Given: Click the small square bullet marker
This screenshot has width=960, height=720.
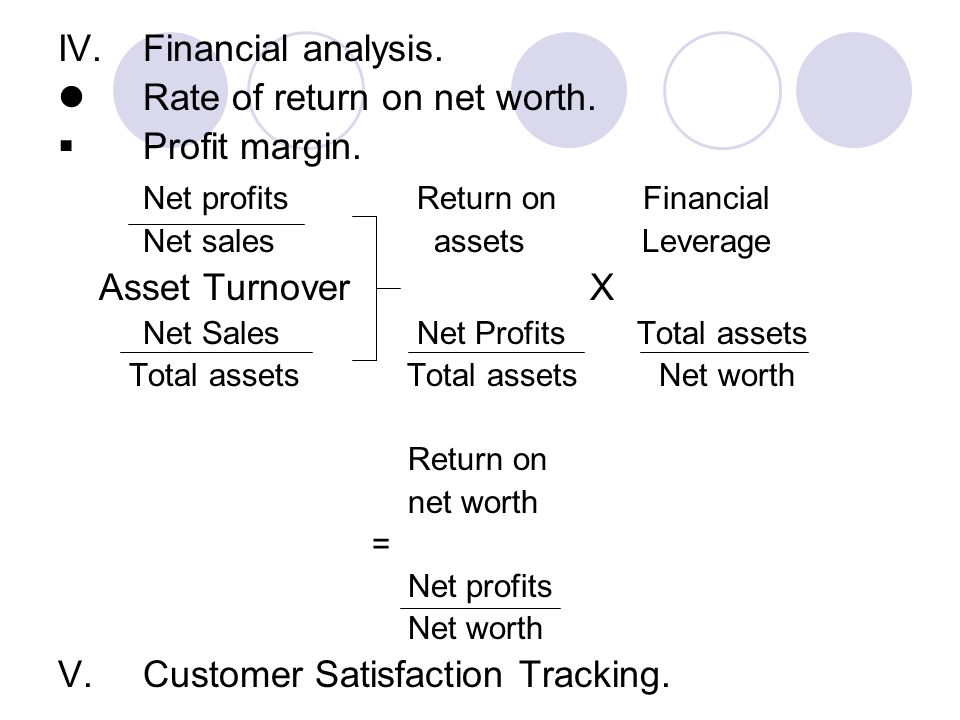Looking at the screenshot, I should 67,146.
